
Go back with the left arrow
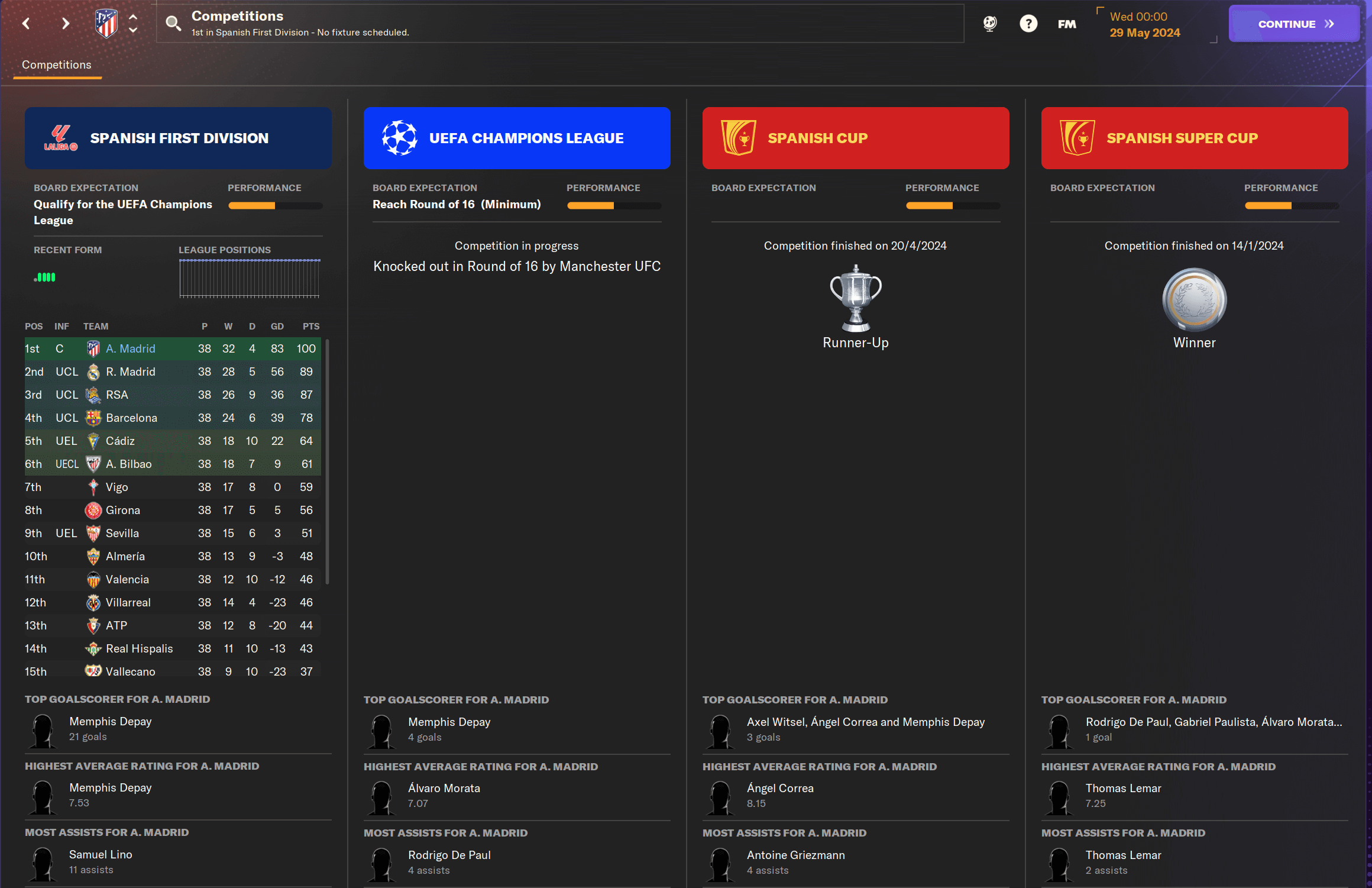tap(26, 24)
